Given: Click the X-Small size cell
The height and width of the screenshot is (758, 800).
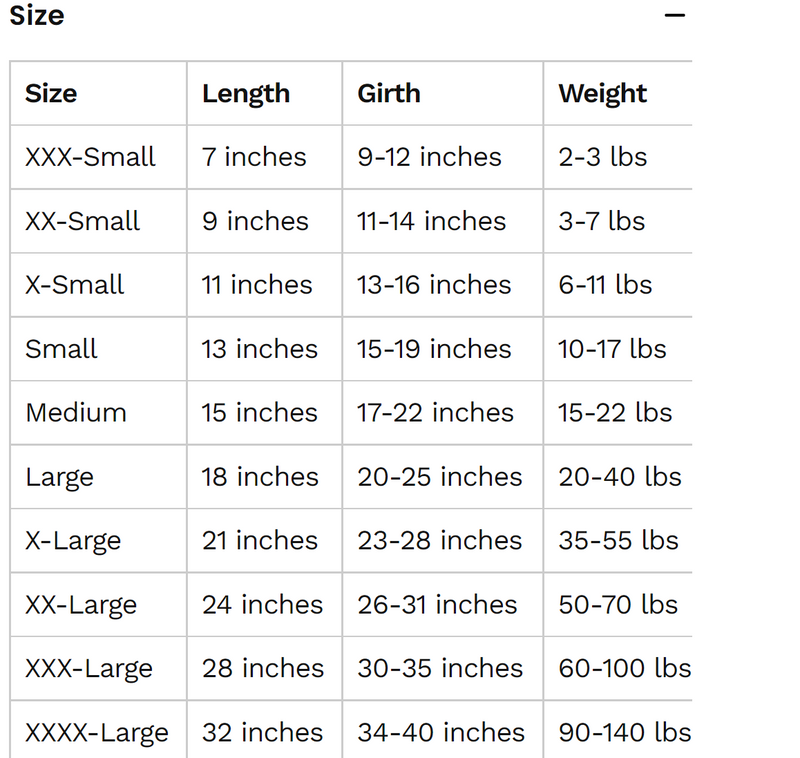Looking at the screenshot, I should click(98, 285).
